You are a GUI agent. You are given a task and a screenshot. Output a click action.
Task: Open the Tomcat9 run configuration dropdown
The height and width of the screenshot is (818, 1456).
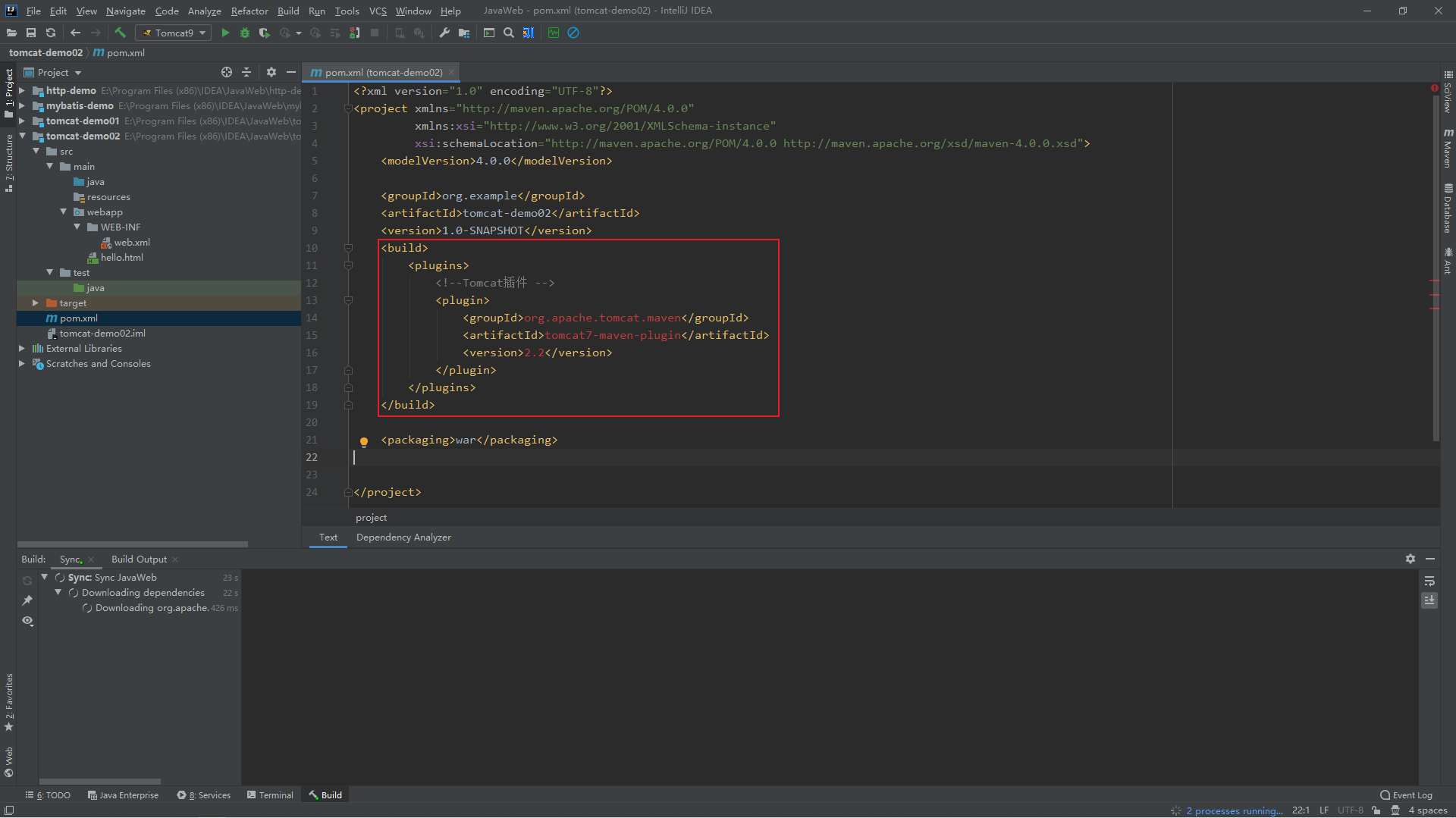[174, 33]
